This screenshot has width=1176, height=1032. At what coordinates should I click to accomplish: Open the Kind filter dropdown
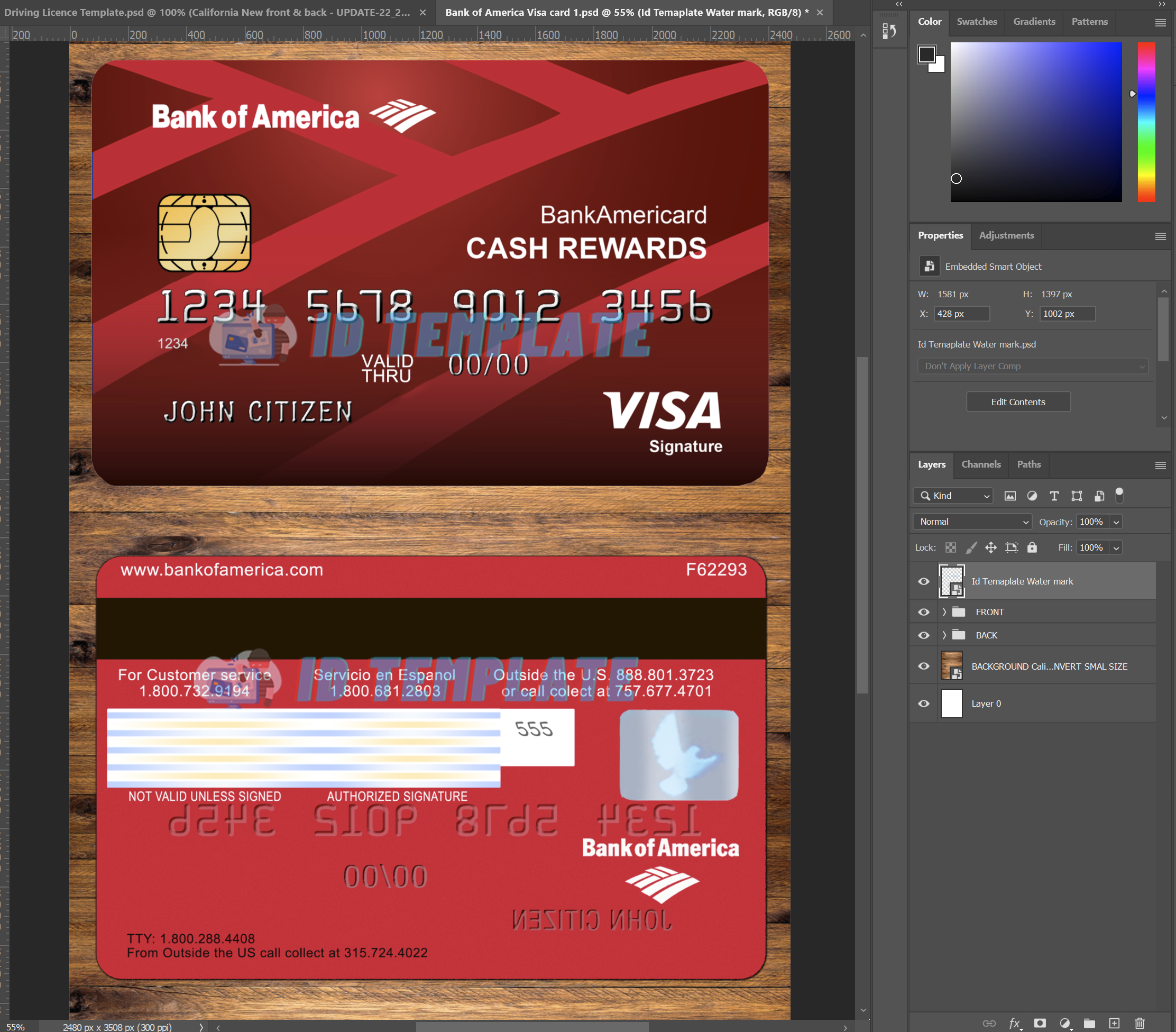pyautogui.click(x=953, y=496)
